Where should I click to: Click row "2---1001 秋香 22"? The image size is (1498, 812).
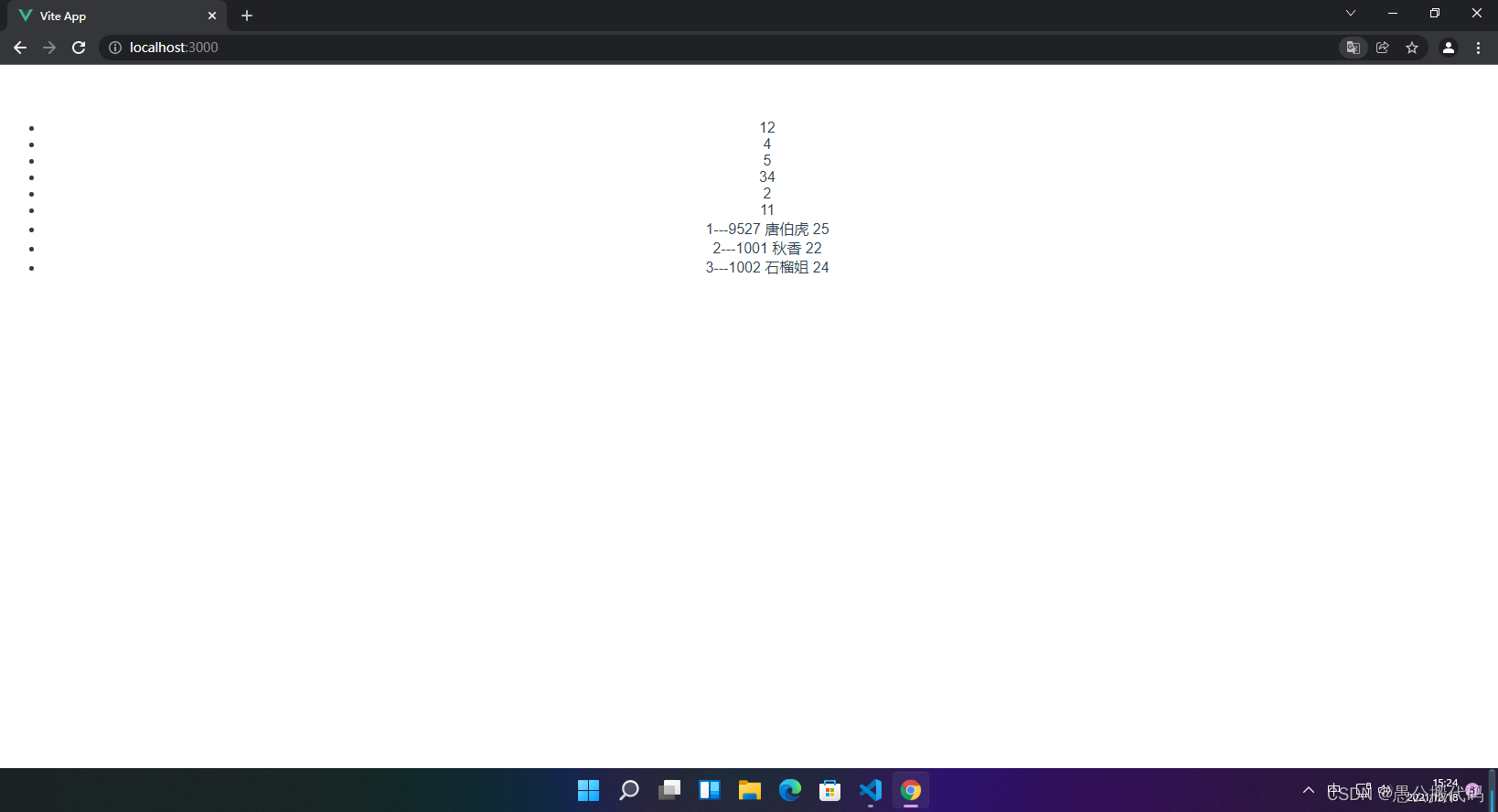(x=767, y=249)
